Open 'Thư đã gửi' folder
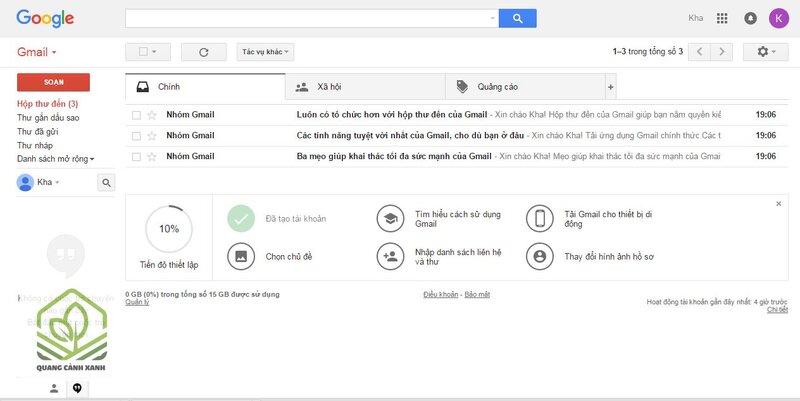Screen dimensions: 800x401 38,132
